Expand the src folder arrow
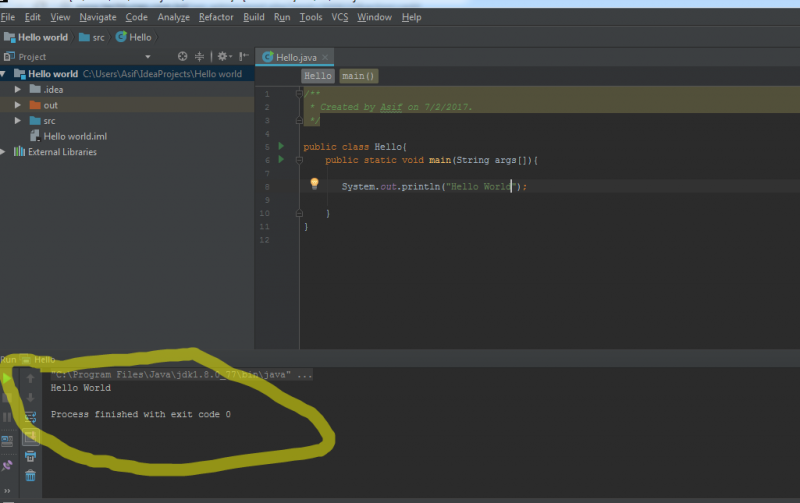Screen dimensions: 800x503 point(18,121)
